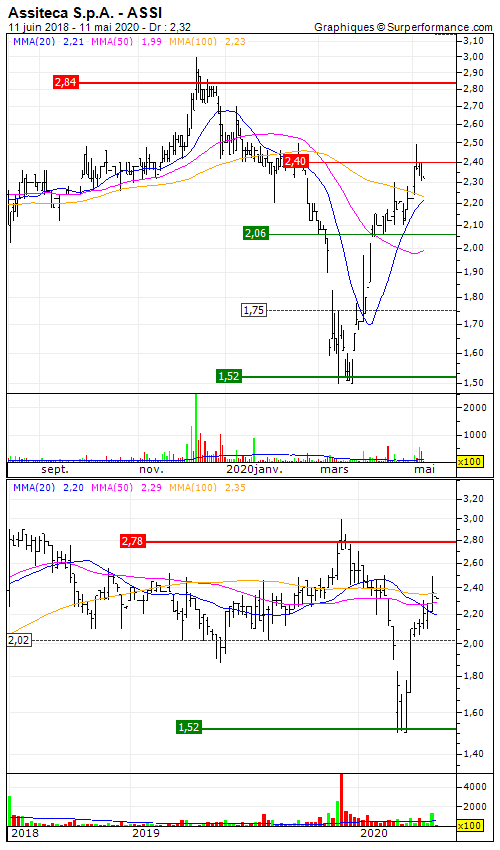This screenshot has height=850, width=500.
Task: Click the red 2,78 resistance label
Action: (x=133, y=540)
